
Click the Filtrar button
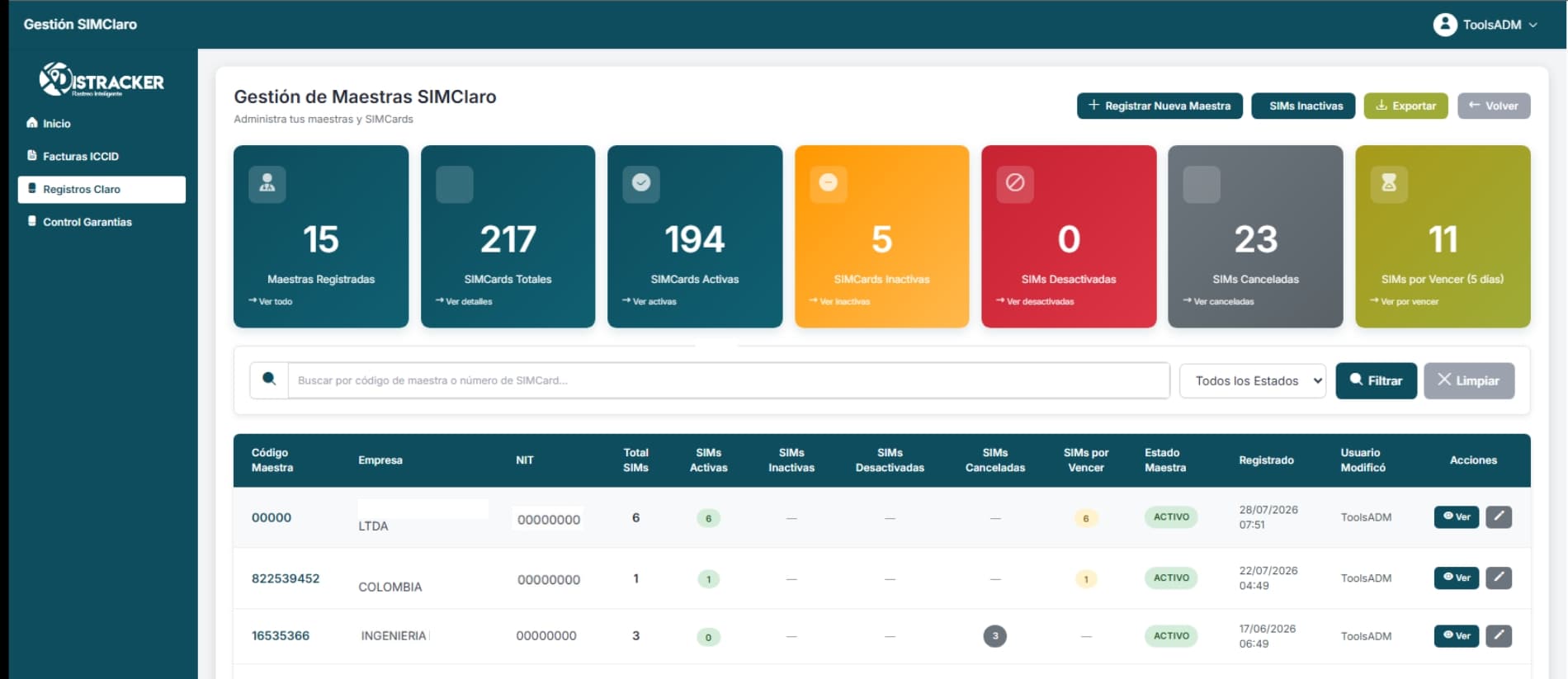click(x=1377, y=380)
